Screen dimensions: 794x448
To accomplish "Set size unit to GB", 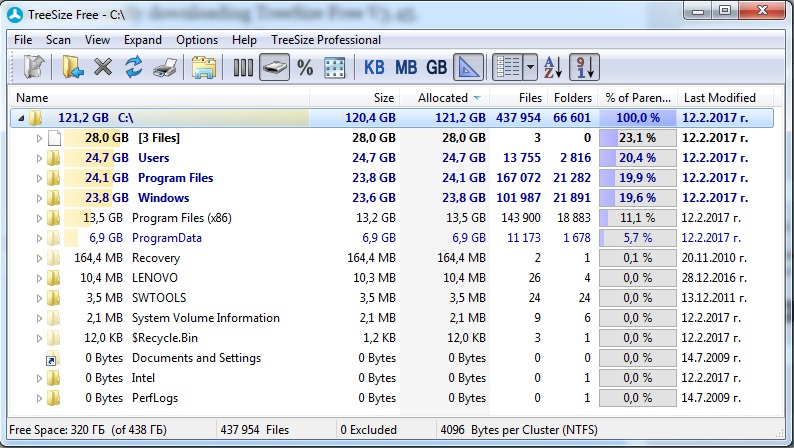I will [x=436, y=67].
